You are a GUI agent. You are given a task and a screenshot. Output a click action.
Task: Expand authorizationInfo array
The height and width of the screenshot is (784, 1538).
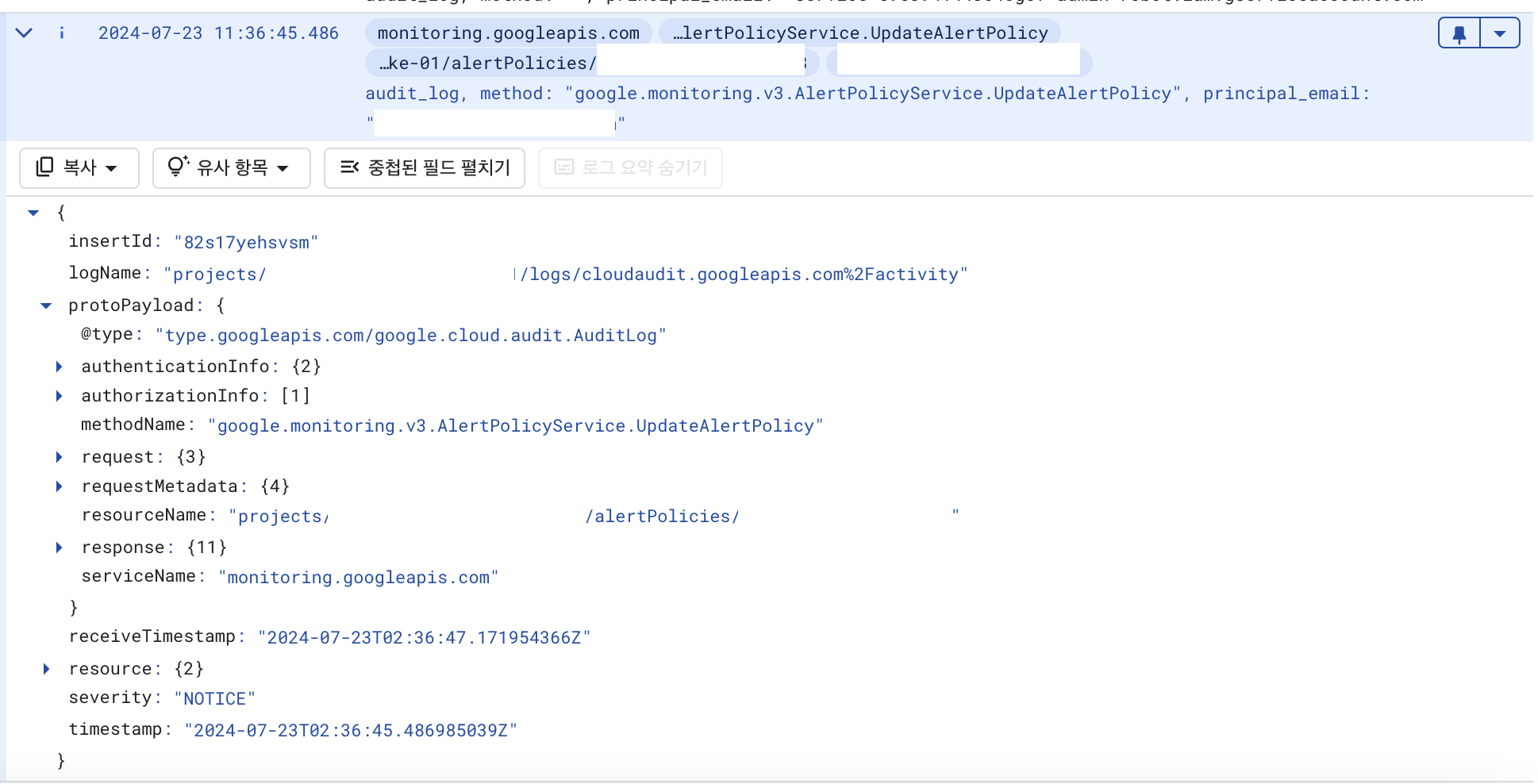59,396
